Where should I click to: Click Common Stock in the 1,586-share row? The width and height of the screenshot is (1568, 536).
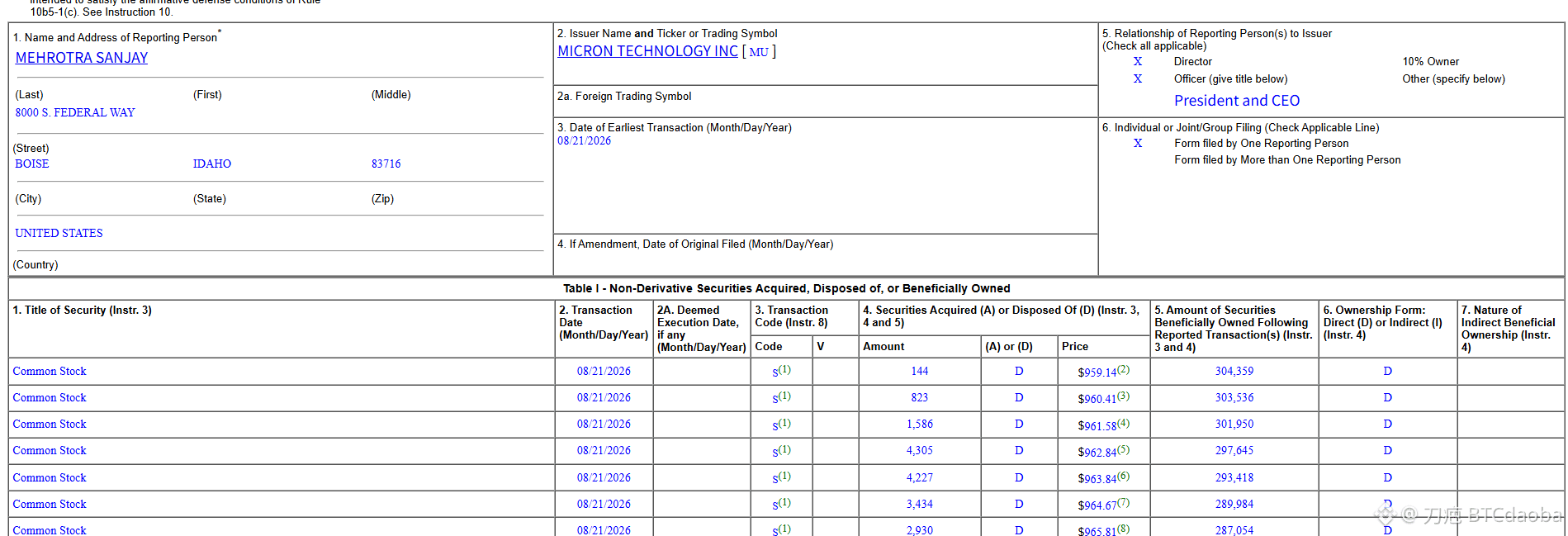(50, 425)
